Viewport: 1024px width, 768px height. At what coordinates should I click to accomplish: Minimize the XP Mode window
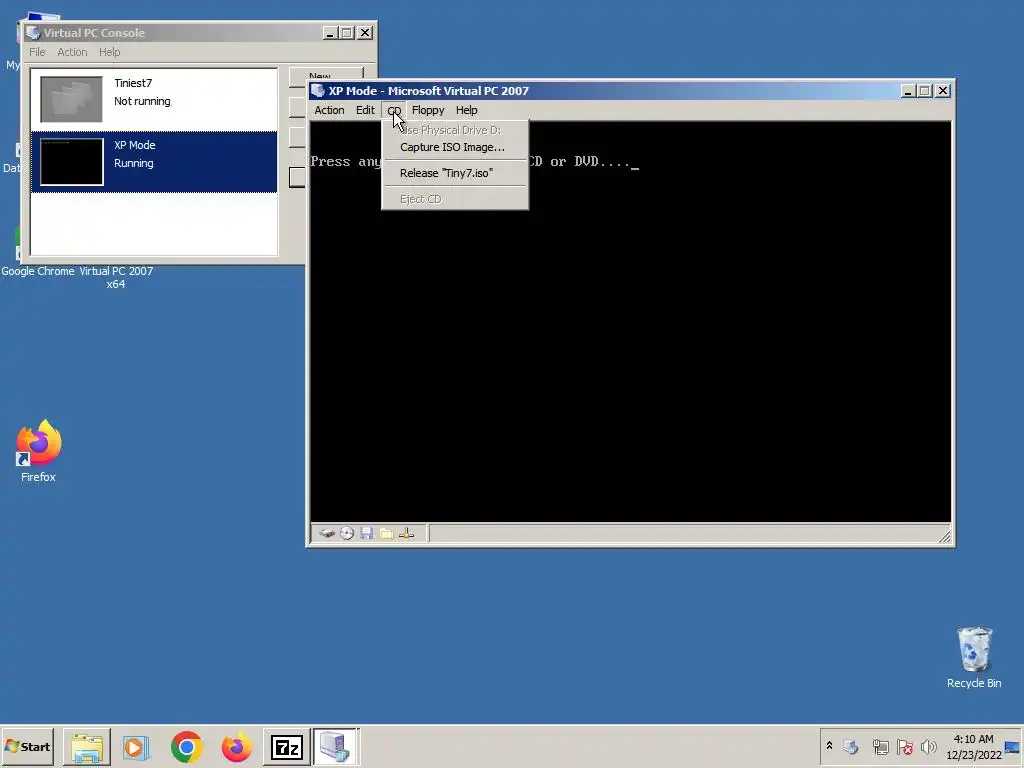coord(908,91)
